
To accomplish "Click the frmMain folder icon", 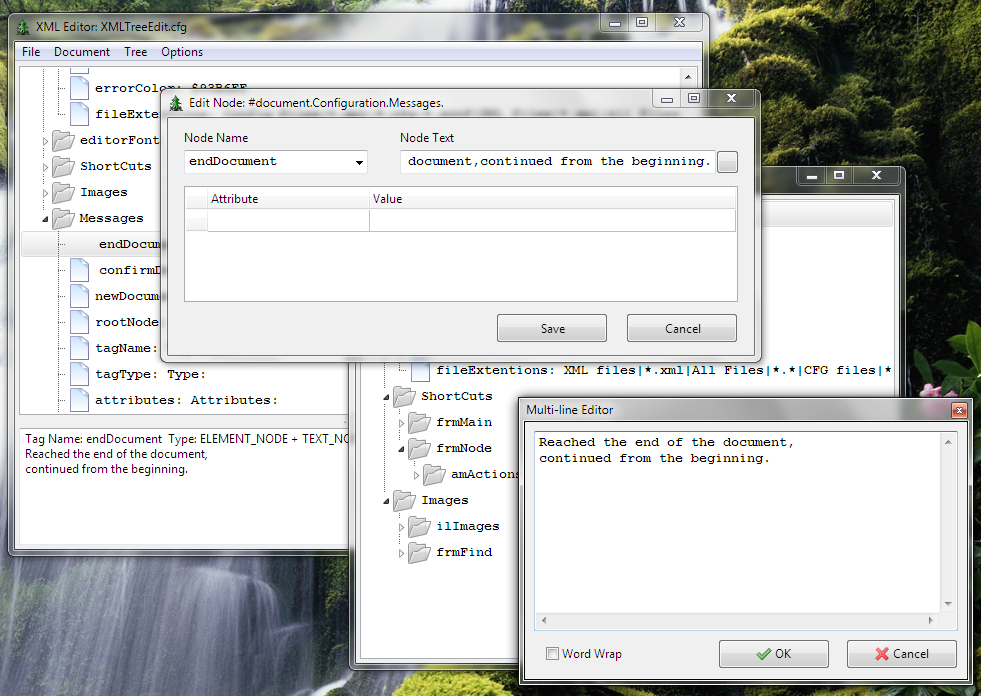I will point(419,422).
